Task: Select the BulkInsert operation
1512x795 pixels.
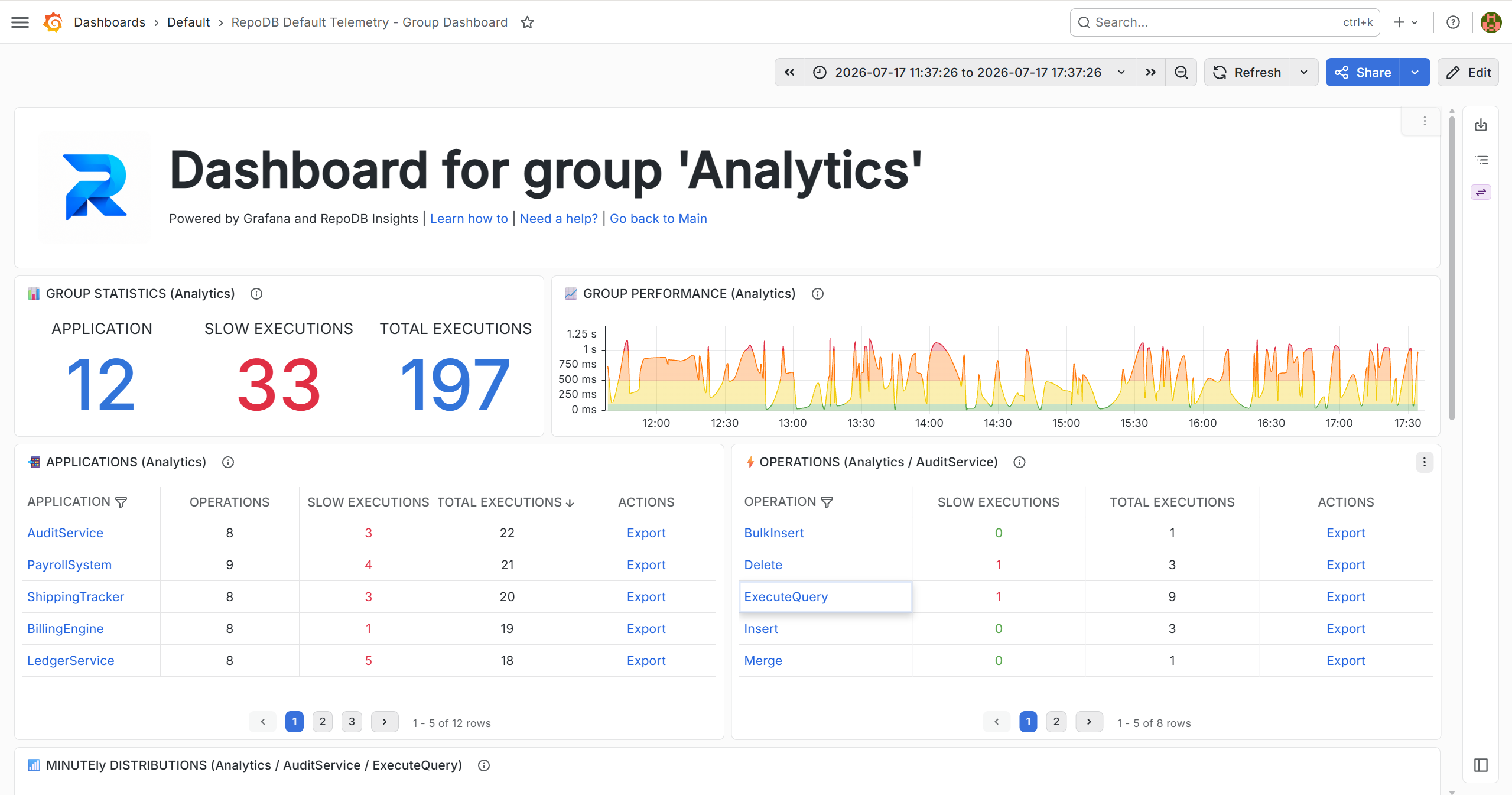Action: [x=774, y=533]
